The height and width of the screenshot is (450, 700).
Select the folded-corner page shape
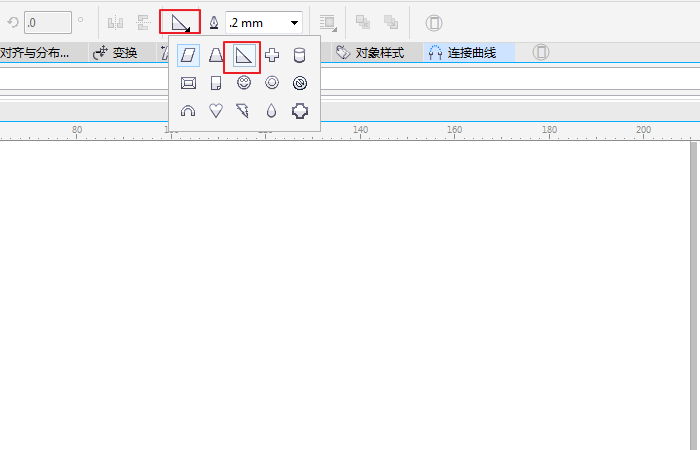point(215,84)
